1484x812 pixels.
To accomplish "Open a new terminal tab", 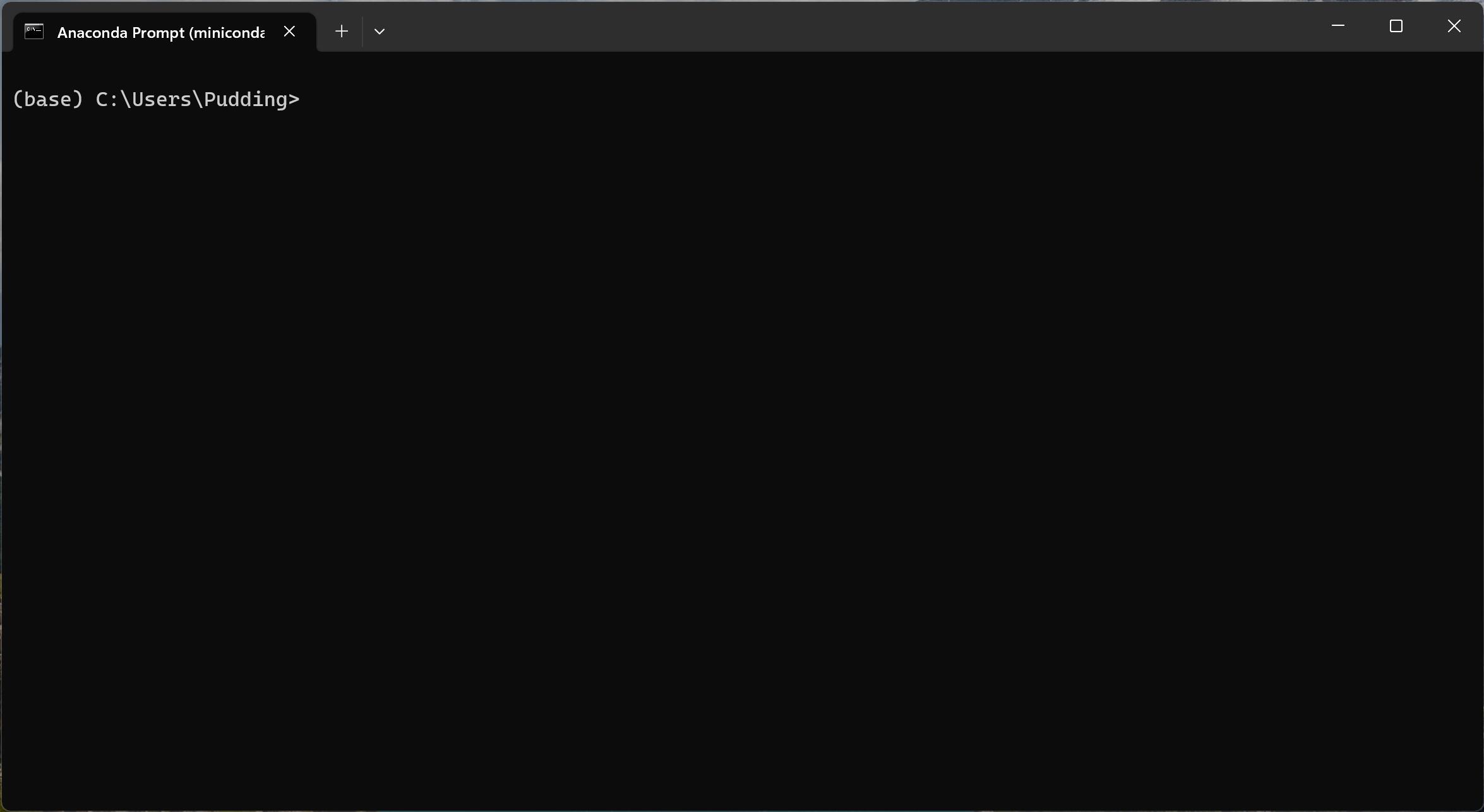I will (x=342, y=32).
